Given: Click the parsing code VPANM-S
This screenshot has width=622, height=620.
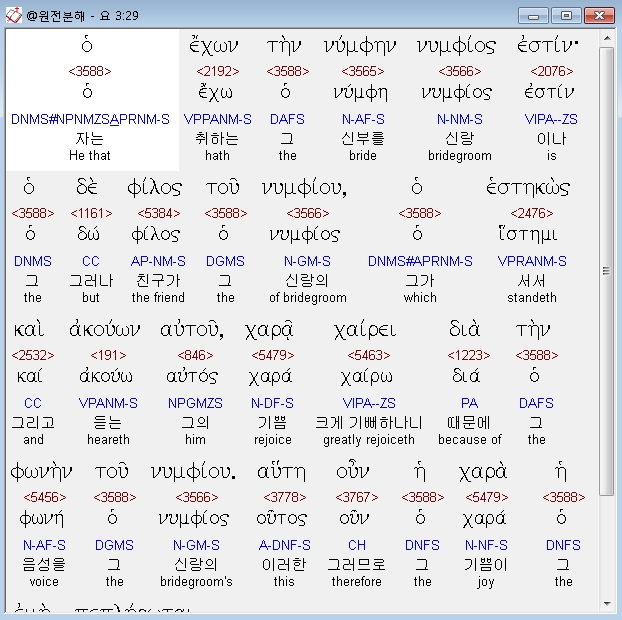Looking at the screenshot, I should tap(108, 403).
